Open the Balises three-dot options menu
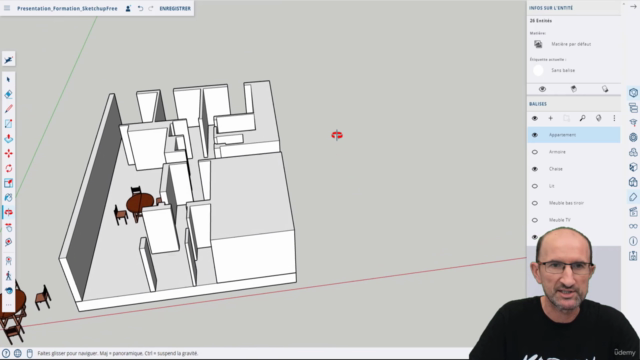640x360 pixels. (x=614, y=118)
